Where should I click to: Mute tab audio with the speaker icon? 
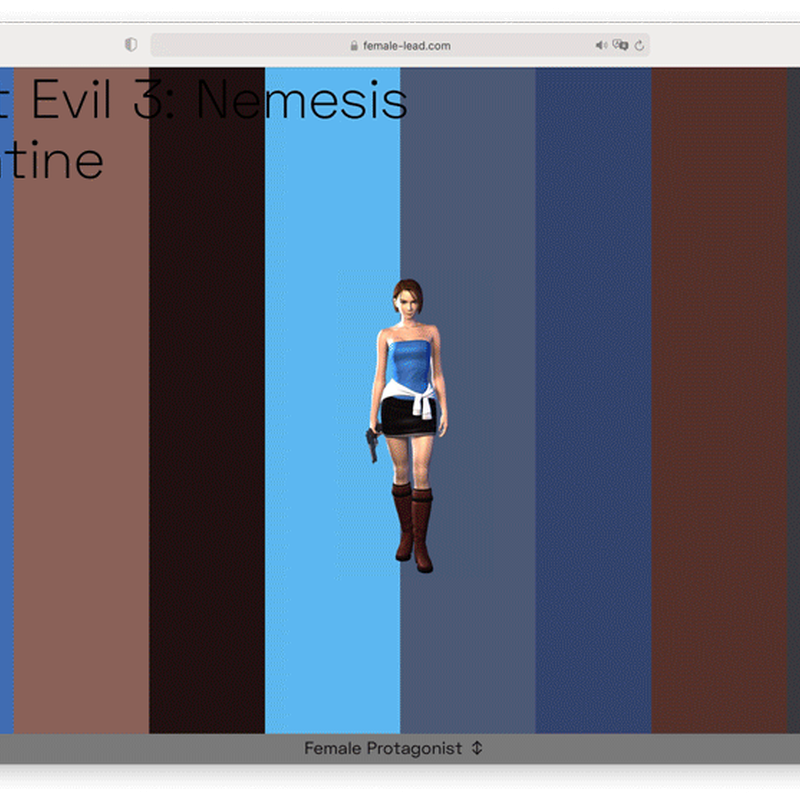[600, 45]
